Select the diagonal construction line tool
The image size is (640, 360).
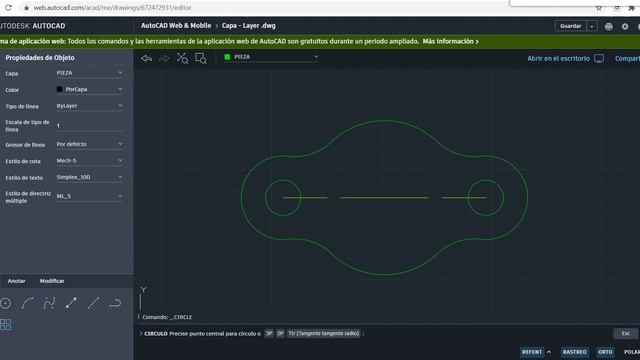[93, 303]
